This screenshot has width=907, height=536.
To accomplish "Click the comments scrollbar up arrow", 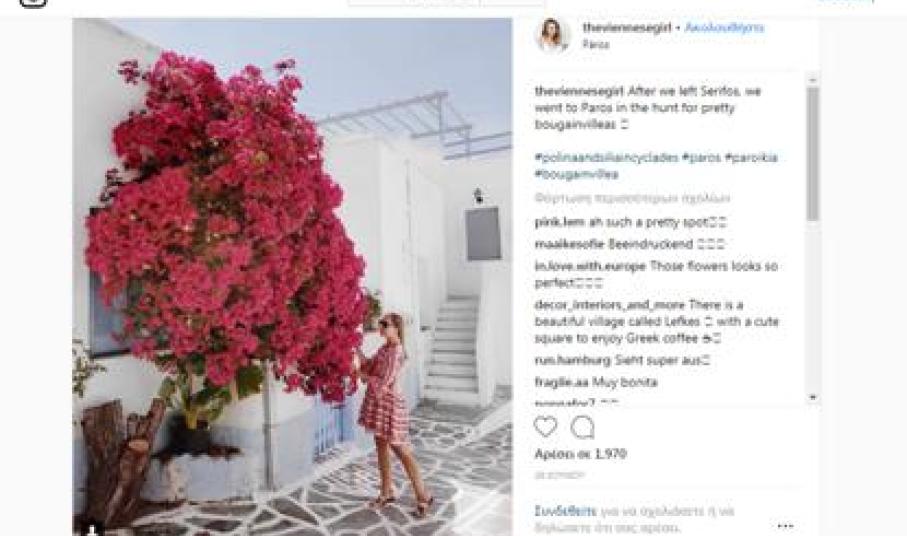I will click(x=812, y=79).
